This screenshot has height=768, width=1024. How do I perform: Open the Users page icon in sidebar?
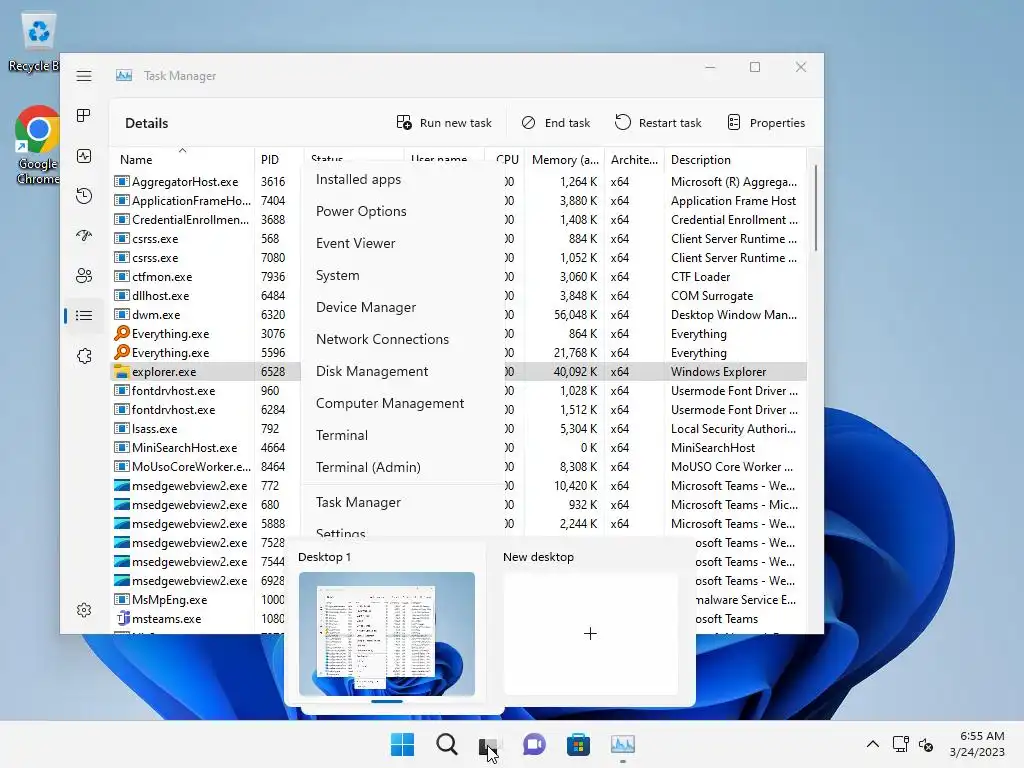click(84, 276)
